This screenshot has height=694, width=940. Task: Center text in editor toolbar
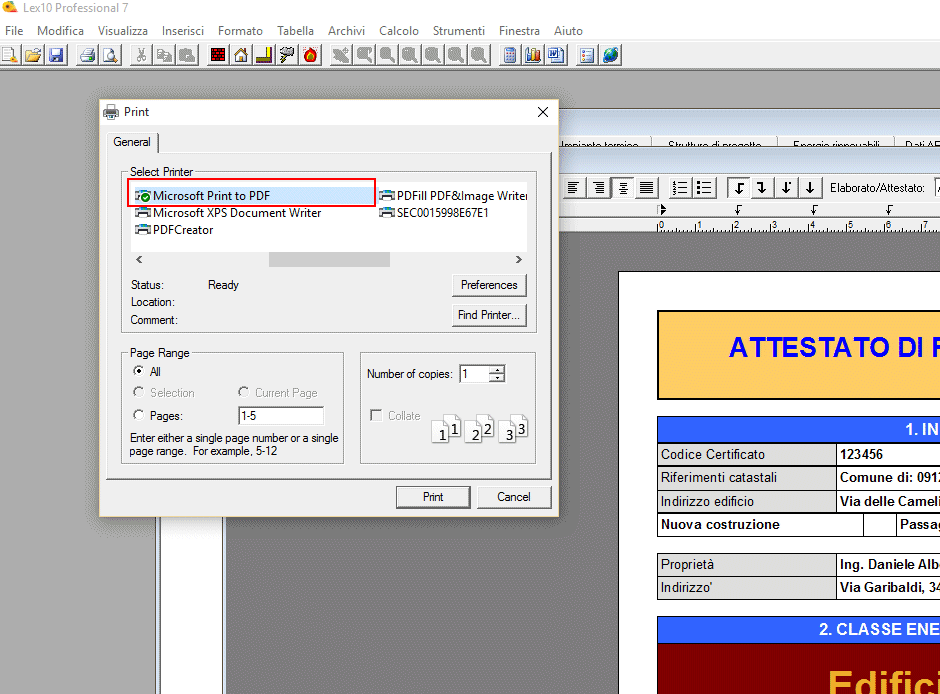point(623,188)
